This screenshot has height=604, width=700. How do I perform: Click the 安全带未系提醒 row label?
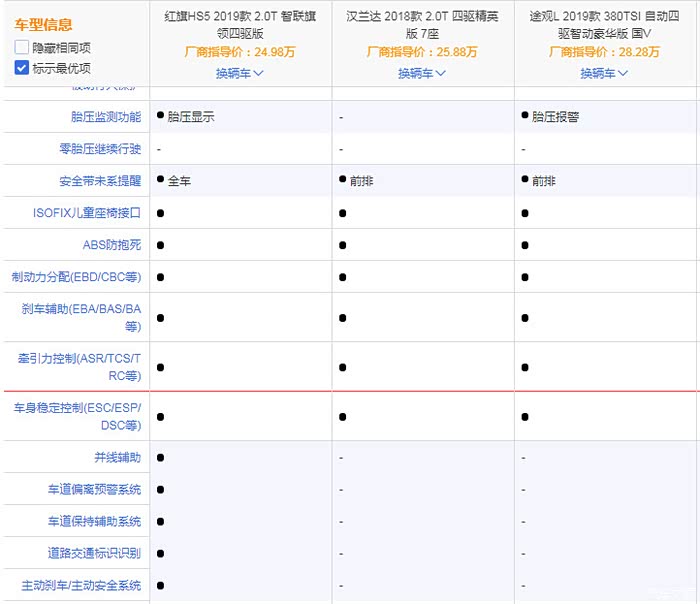[x=100, y=181]
